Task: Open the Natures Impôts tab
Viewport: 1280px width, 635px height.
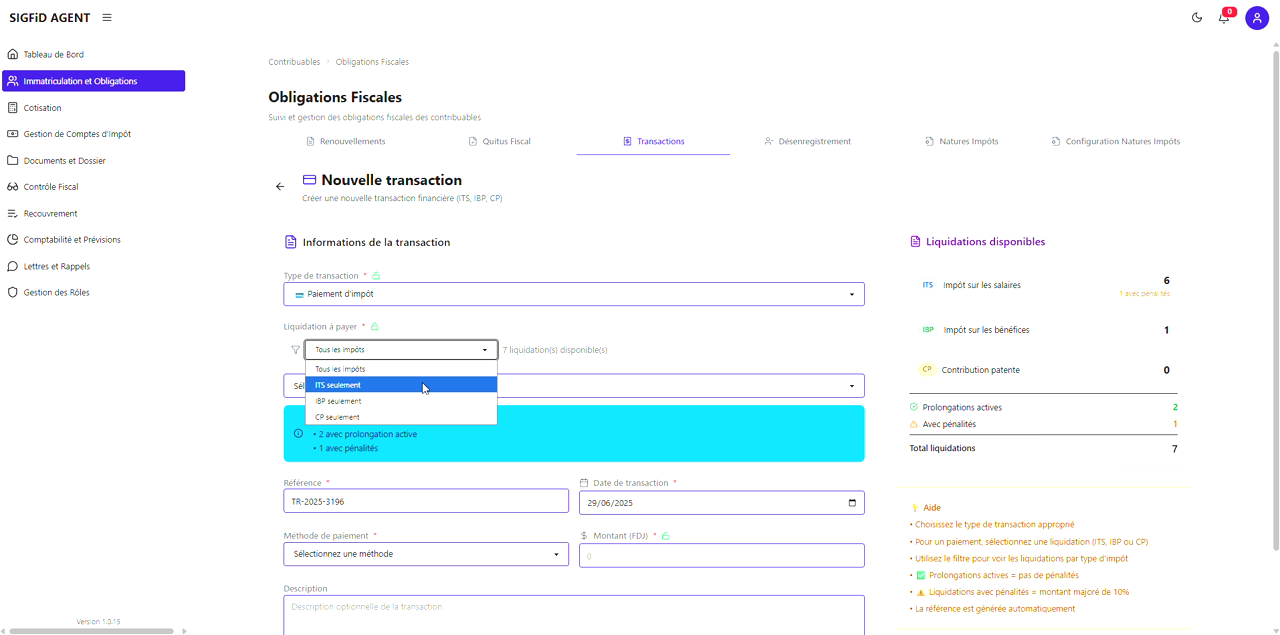Action: 961,142
